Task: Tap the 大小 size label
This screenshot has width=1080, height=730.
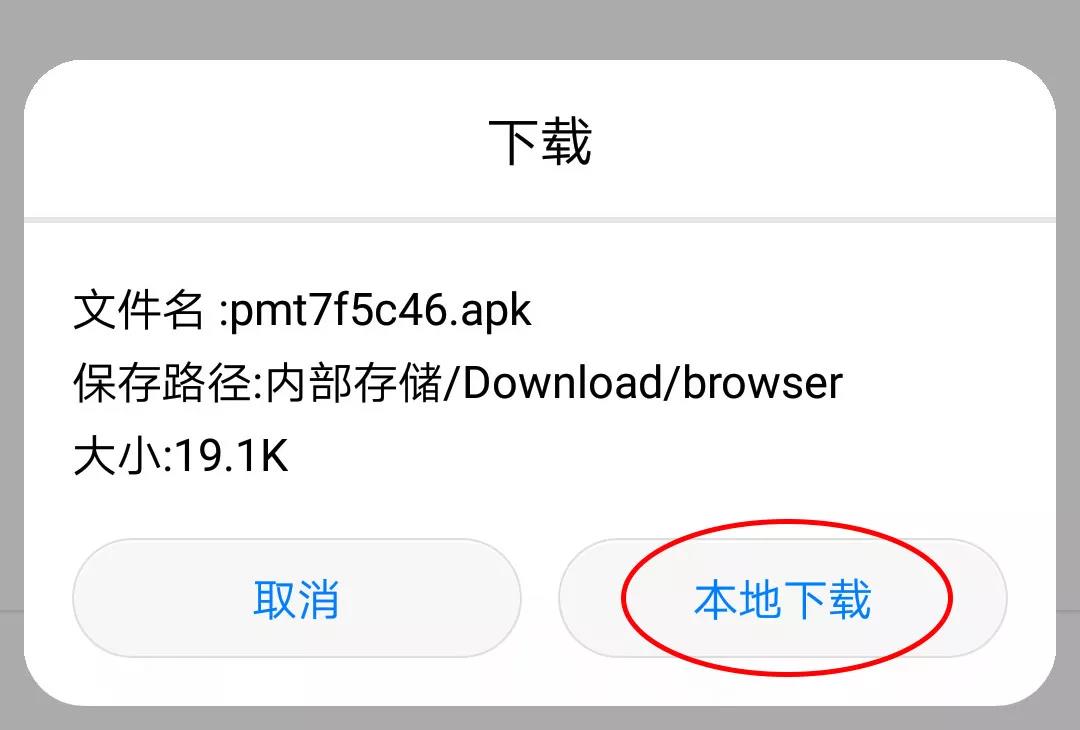Action: pyautogui.click(x=117, y=456)
